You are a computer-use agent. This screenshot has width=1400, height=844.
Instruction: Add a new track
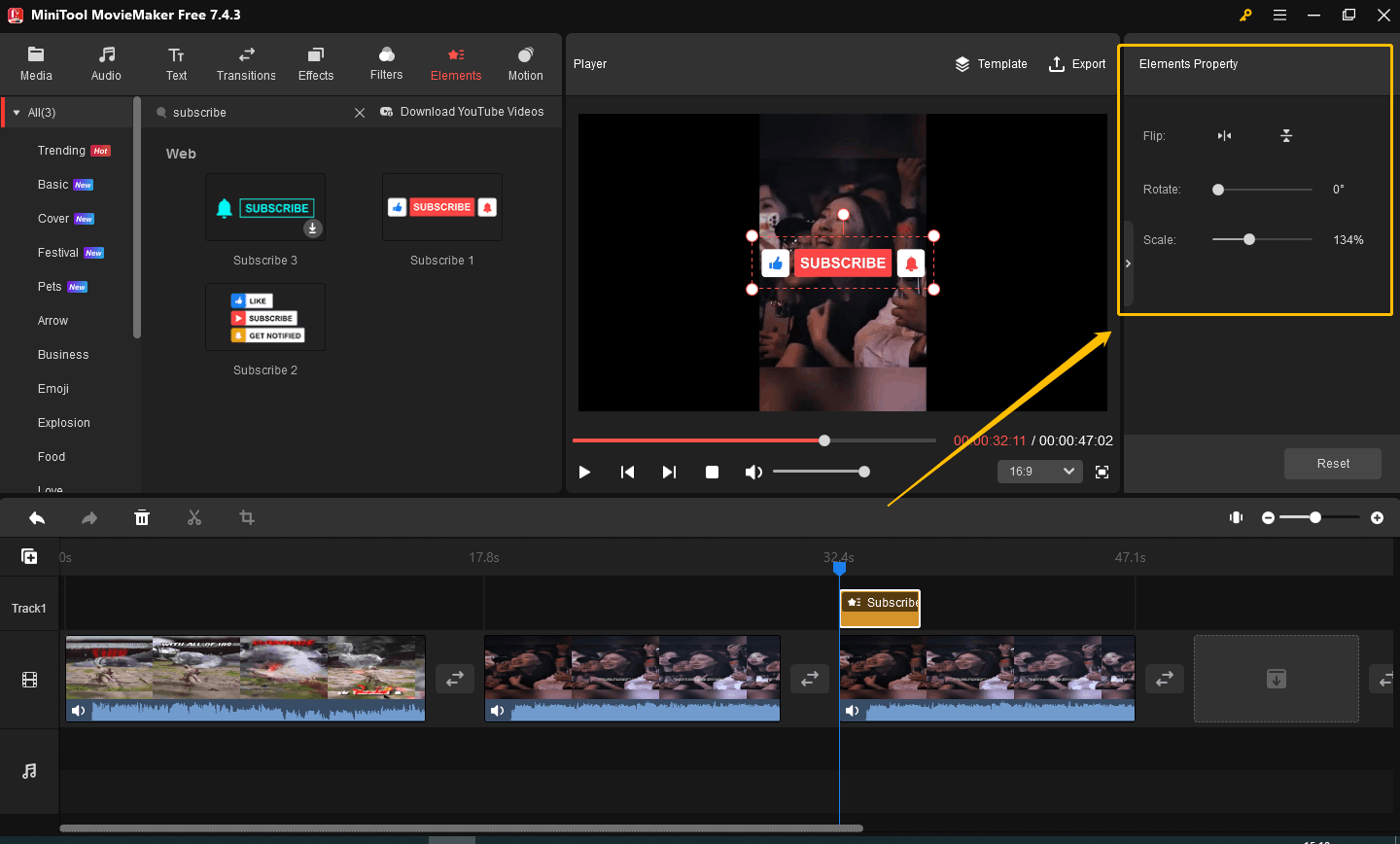tap(29, 556)
